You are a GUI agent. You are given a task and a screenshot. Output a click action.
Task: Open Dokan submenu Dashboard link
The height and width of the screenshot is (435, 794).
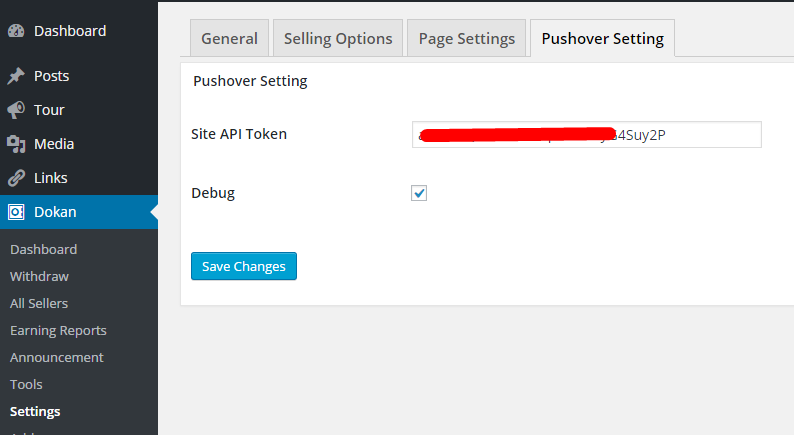coord(44,249)
